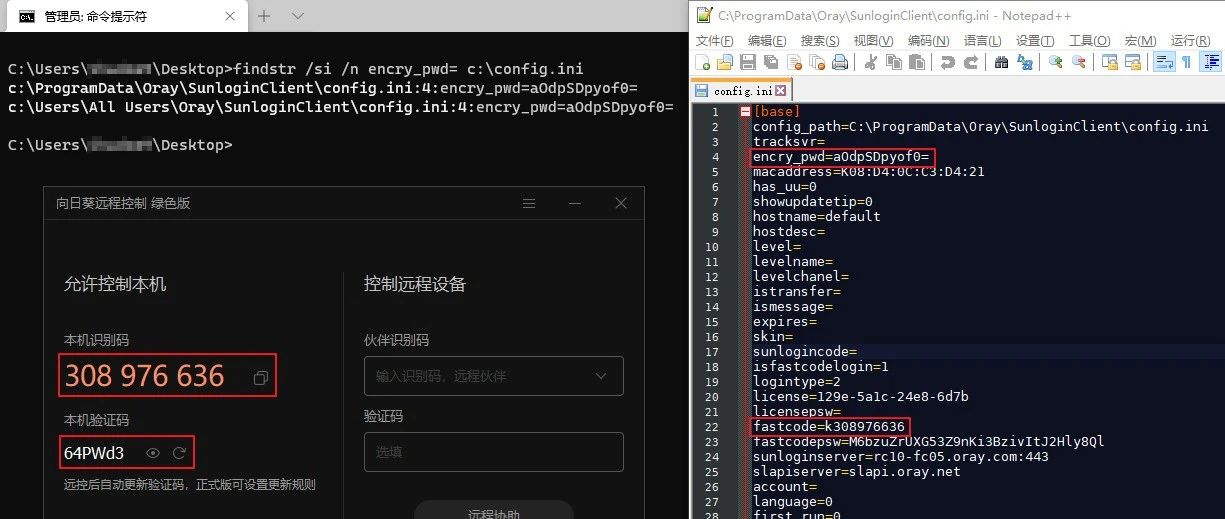Open the 语言(L) menu in Notepad++
This screenshot has height=519, width=1225.
click(x=982, y=40)
